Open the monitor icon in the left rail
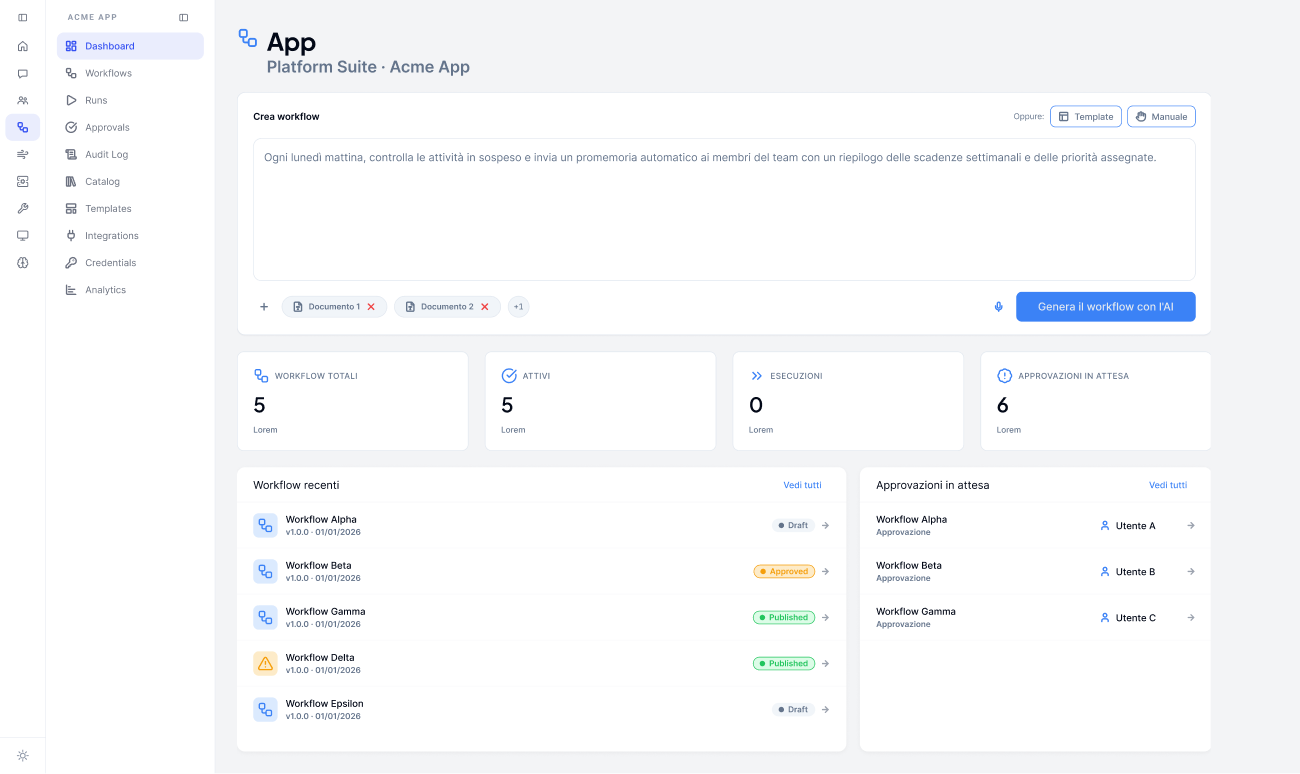The height and width of the screenshot is (774, 1300). (22, 235)
